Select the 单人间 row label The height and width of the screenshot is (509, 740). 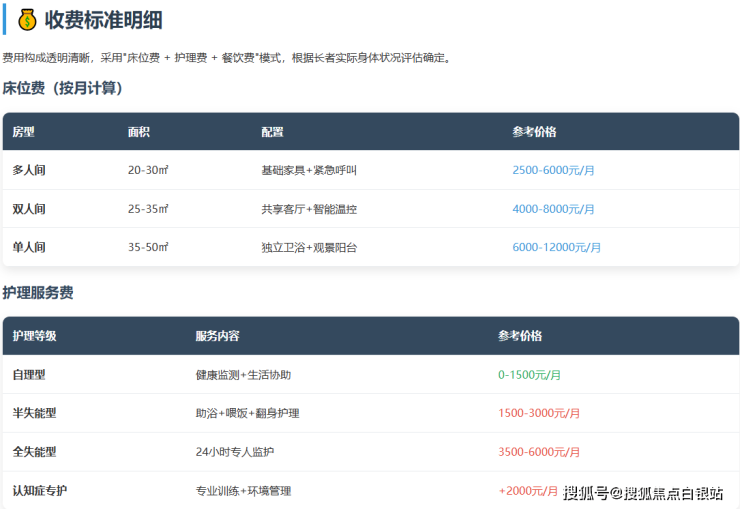tap(29, 247)
